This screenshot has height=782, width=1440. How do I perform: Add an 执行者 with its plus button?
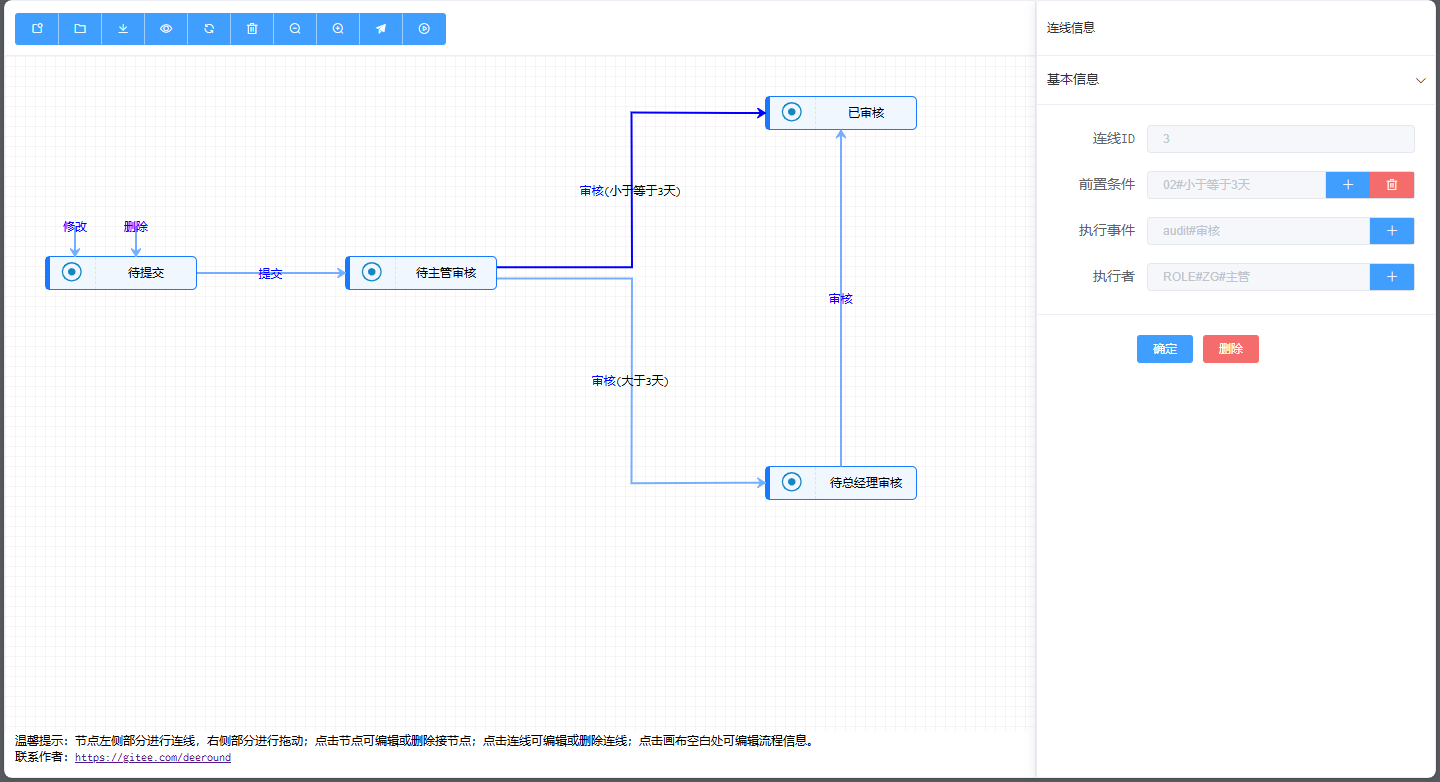pos(1392,277)
